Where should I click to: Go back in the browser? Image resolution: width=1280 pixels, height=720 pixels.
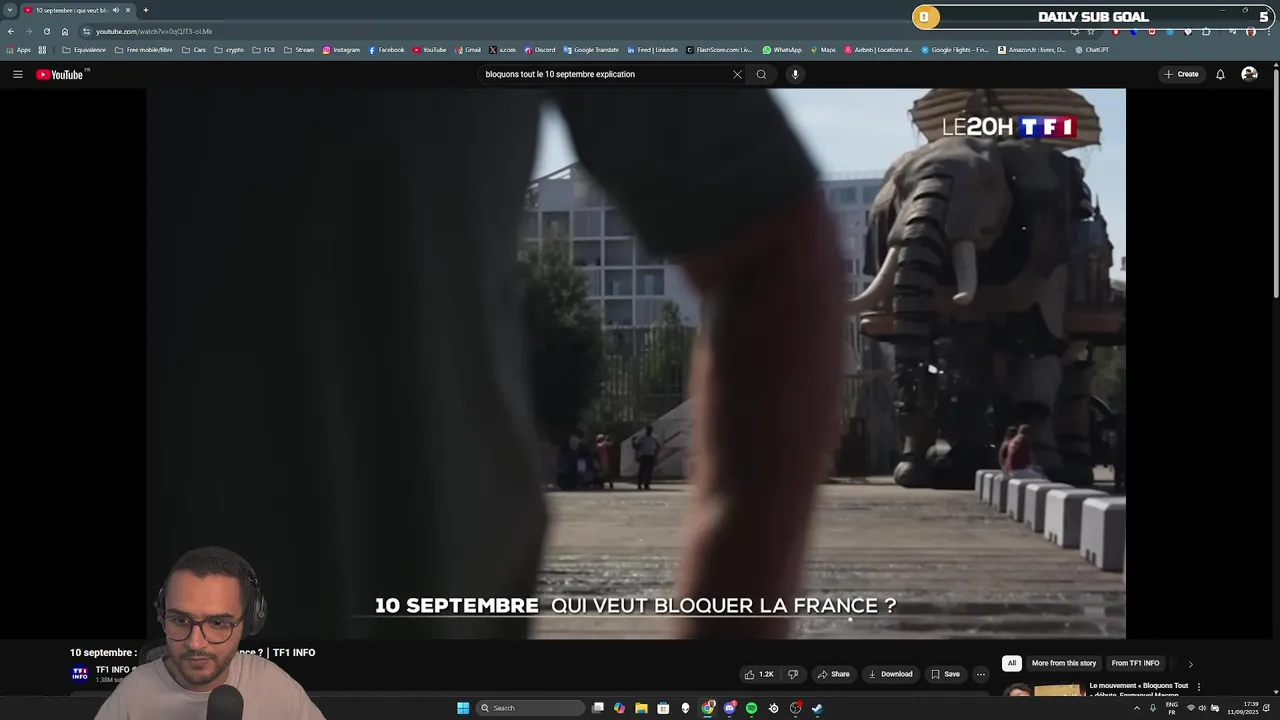tap(11, 31)
